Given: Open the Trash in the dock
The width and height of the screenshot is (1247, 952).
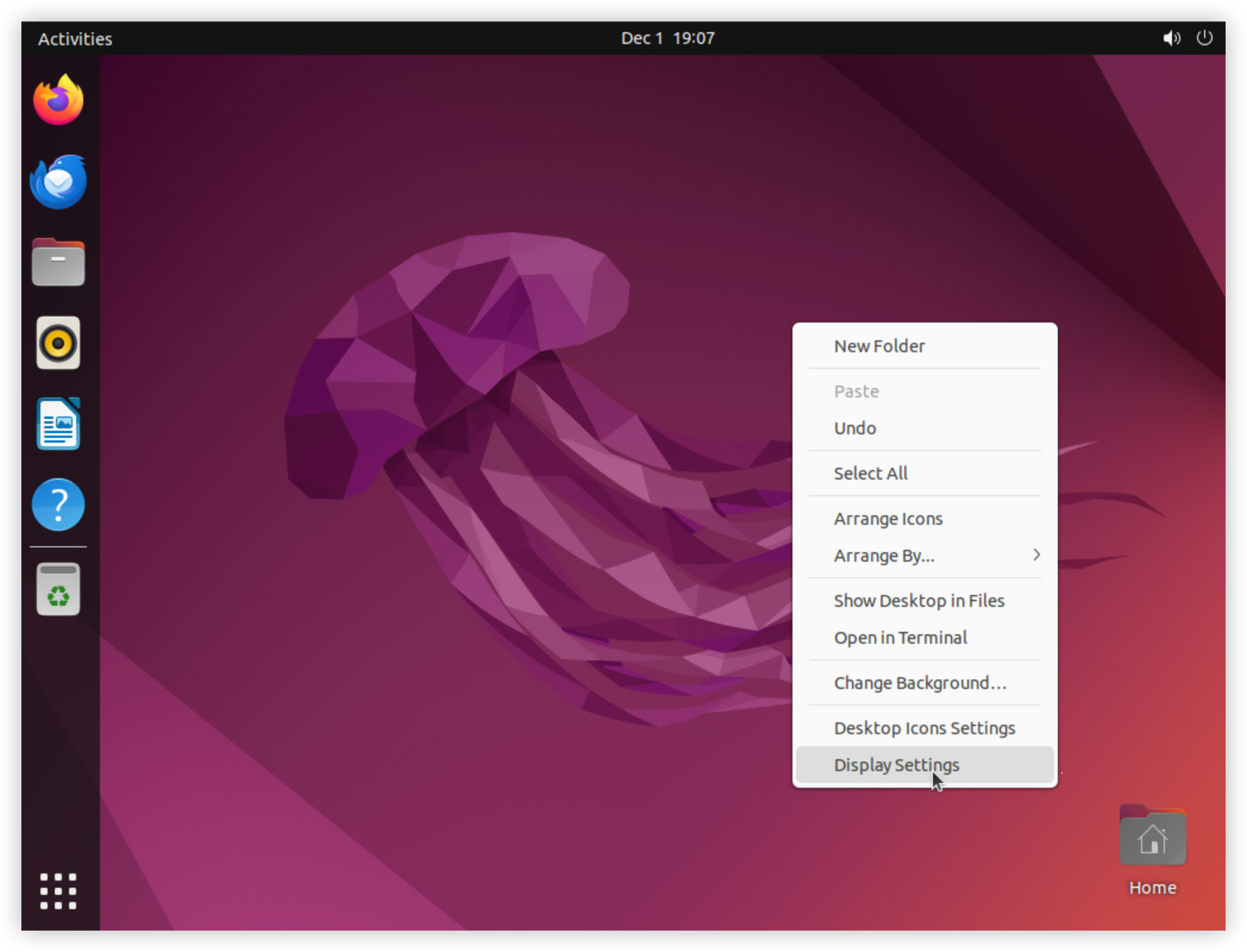Looking at the screenshot, I should click(58, 589).
